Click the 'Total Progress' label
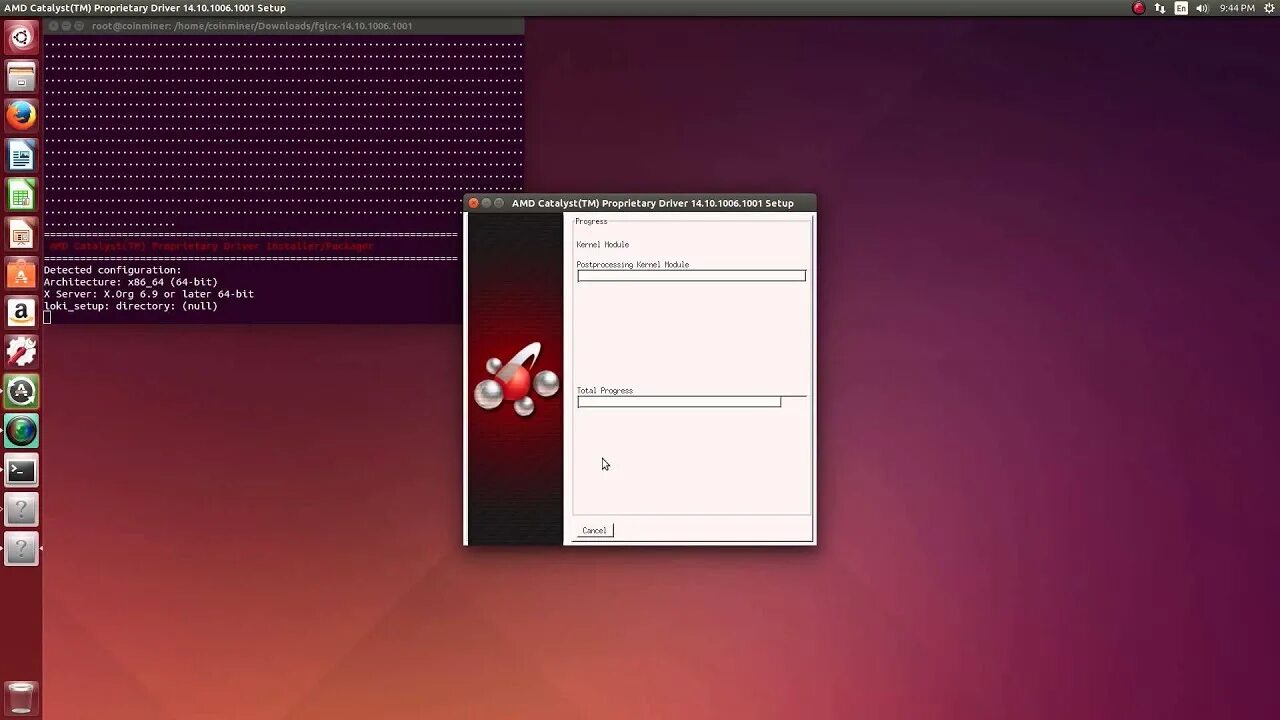This screenshot has width=1280, height=720. pos(604,391)
